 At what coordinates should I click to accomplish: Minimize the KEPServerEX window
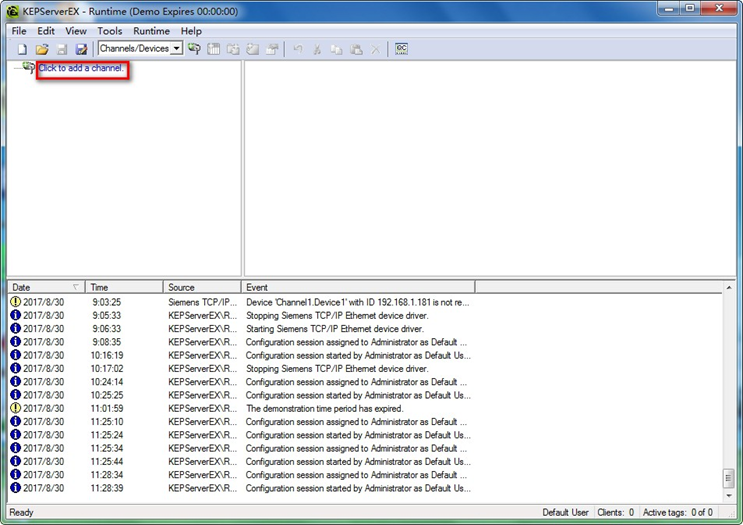point(669,8)
